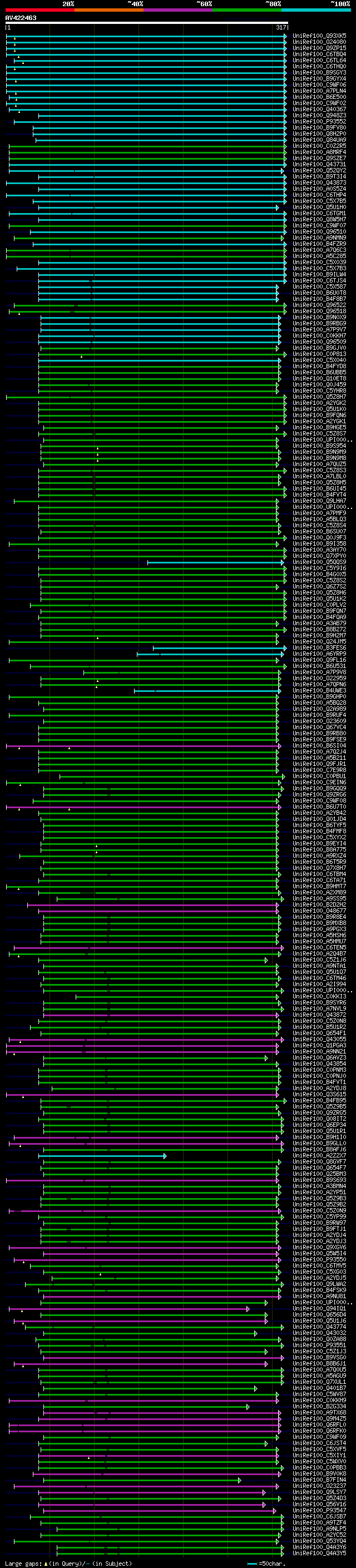
Task: Select the UniRef100_Q84UA9 label
Action: (x=319, y=140)
